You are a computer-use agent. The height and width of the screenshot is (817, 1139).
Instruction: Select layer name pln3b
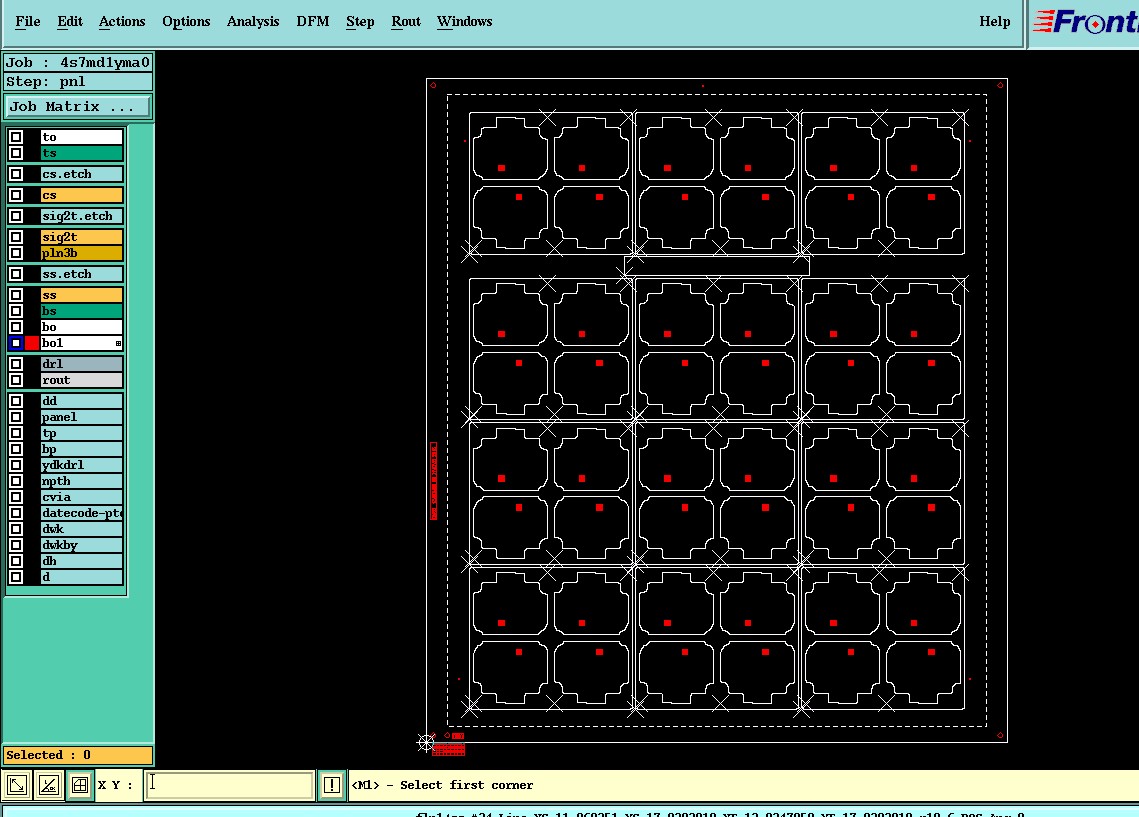pyautogui.click(x=81, y=253)
